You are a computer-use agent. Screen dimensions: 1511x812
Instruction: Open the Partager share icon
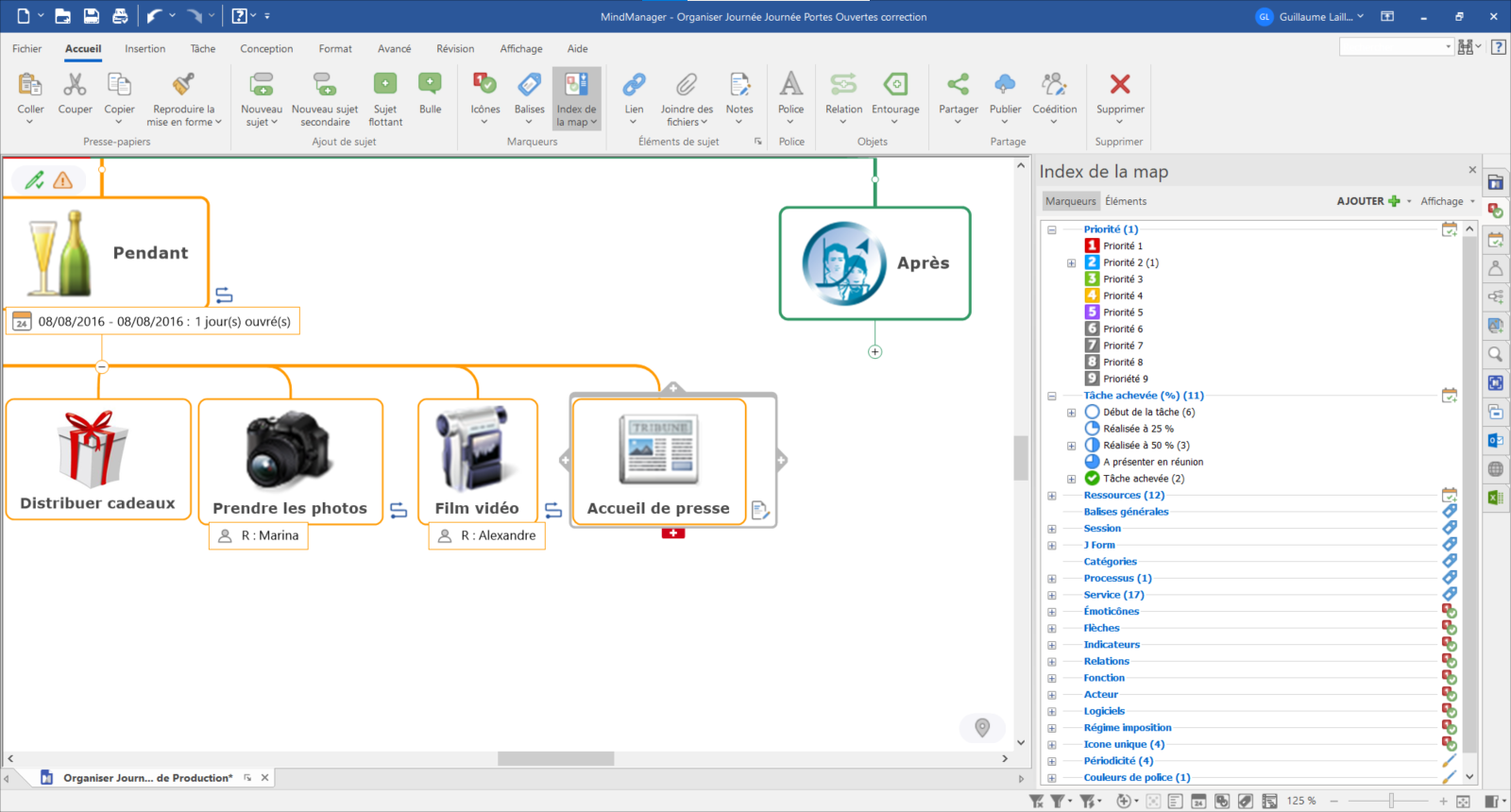pyautogui.click(x=958, y=85)
